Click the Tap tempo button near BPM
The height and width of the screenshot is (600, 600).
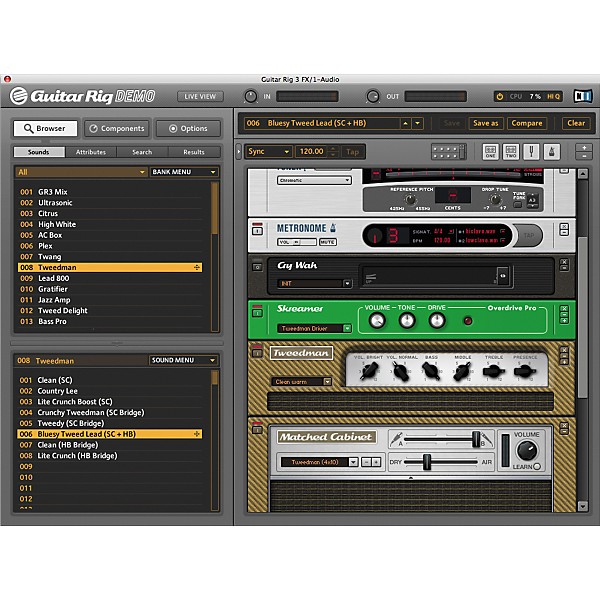(352, 152)
